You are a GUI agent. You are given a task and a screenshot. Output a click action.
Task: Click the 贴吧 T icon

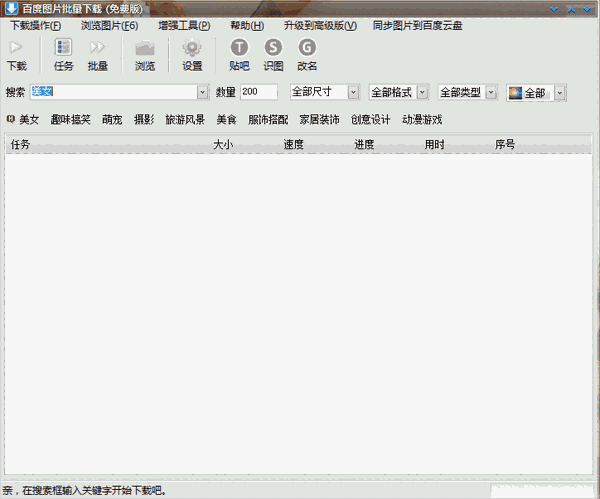pyautogui.click(x=239, y=47)
